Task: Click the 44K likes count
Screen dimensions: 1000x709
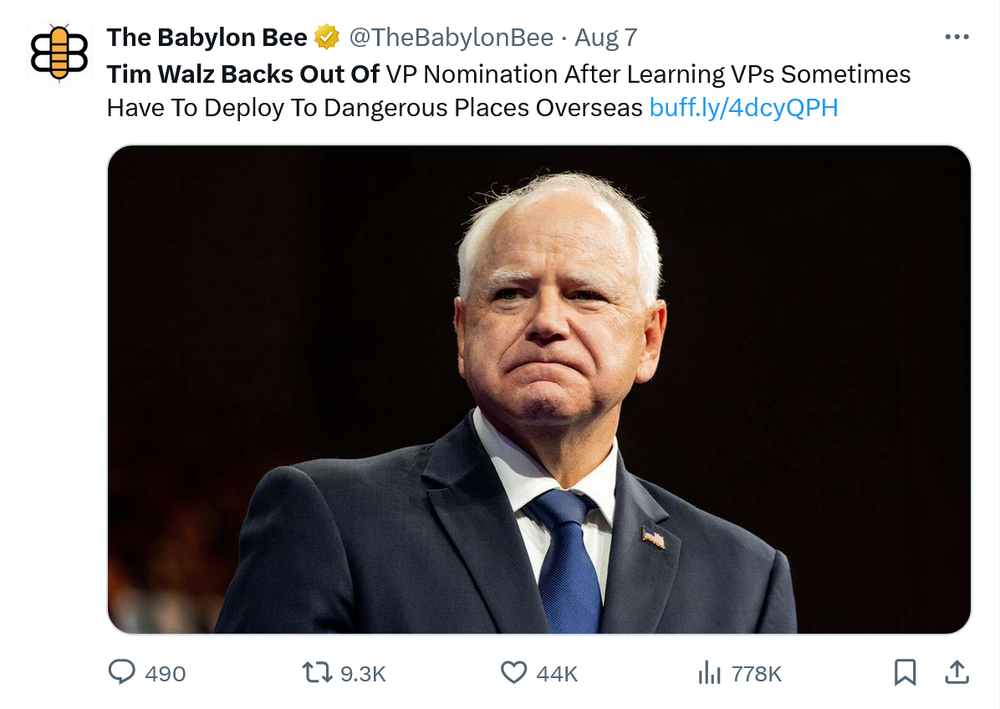Action: pos(557,673)
